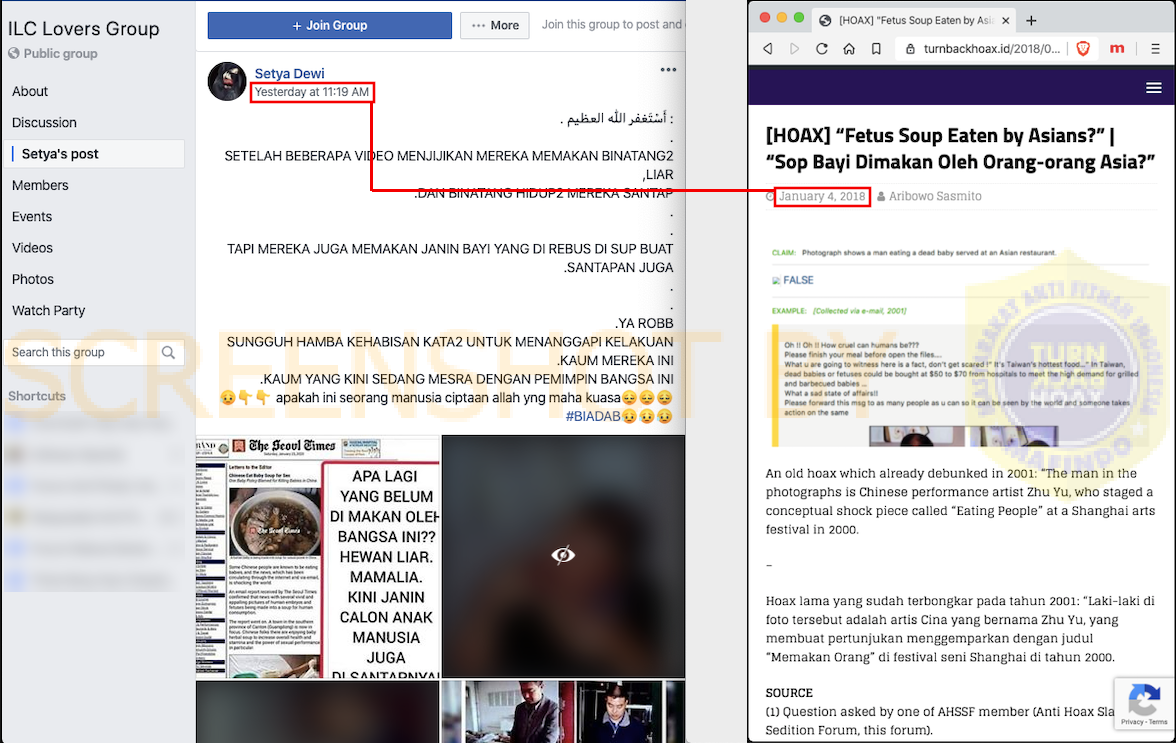Click the FALSE rating image
1176x743 pixels.
click(793, 280)
